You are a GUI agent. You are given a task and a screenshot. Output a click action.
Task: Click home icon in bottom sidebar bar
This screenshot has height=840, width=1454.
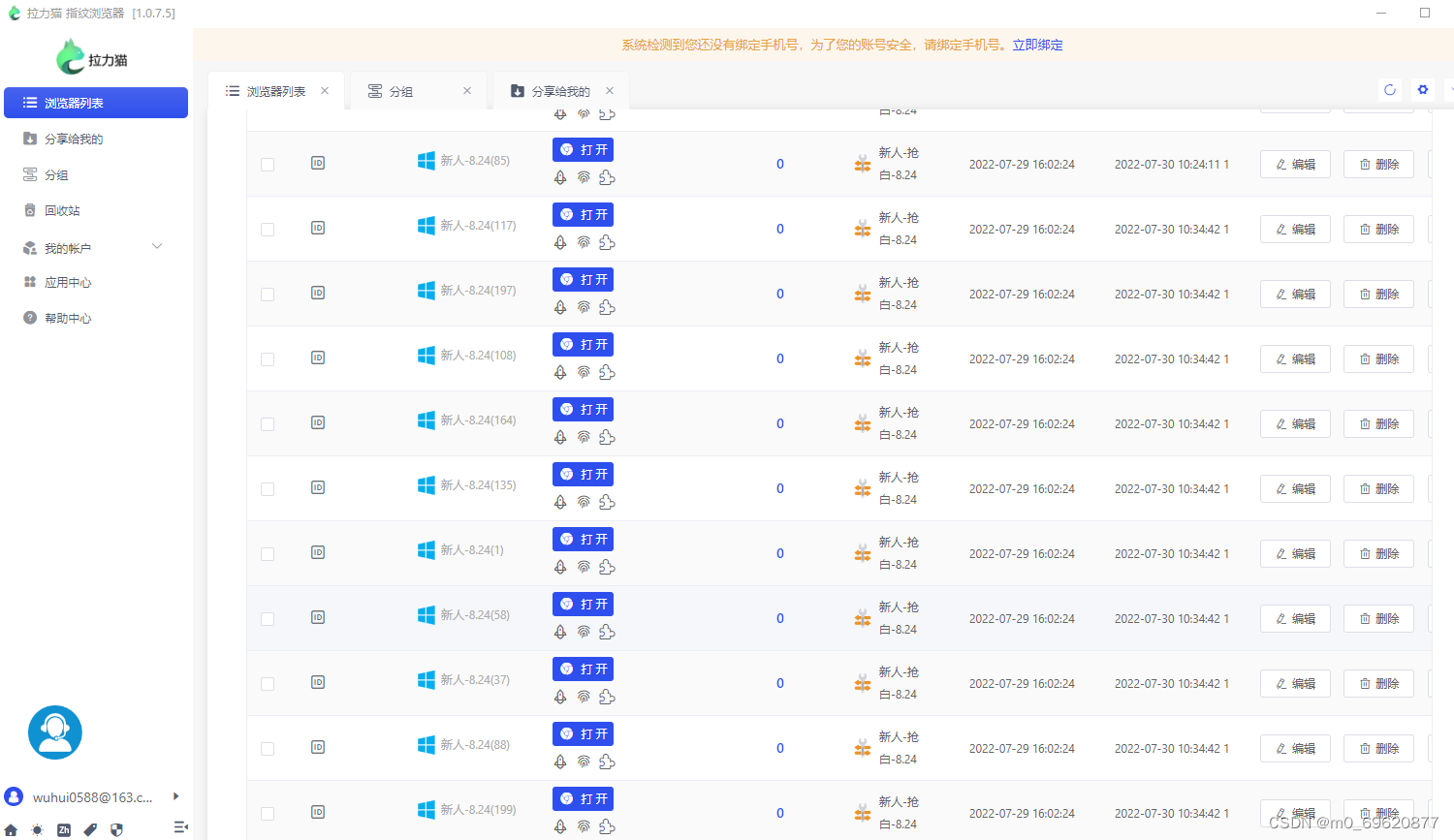12,829
